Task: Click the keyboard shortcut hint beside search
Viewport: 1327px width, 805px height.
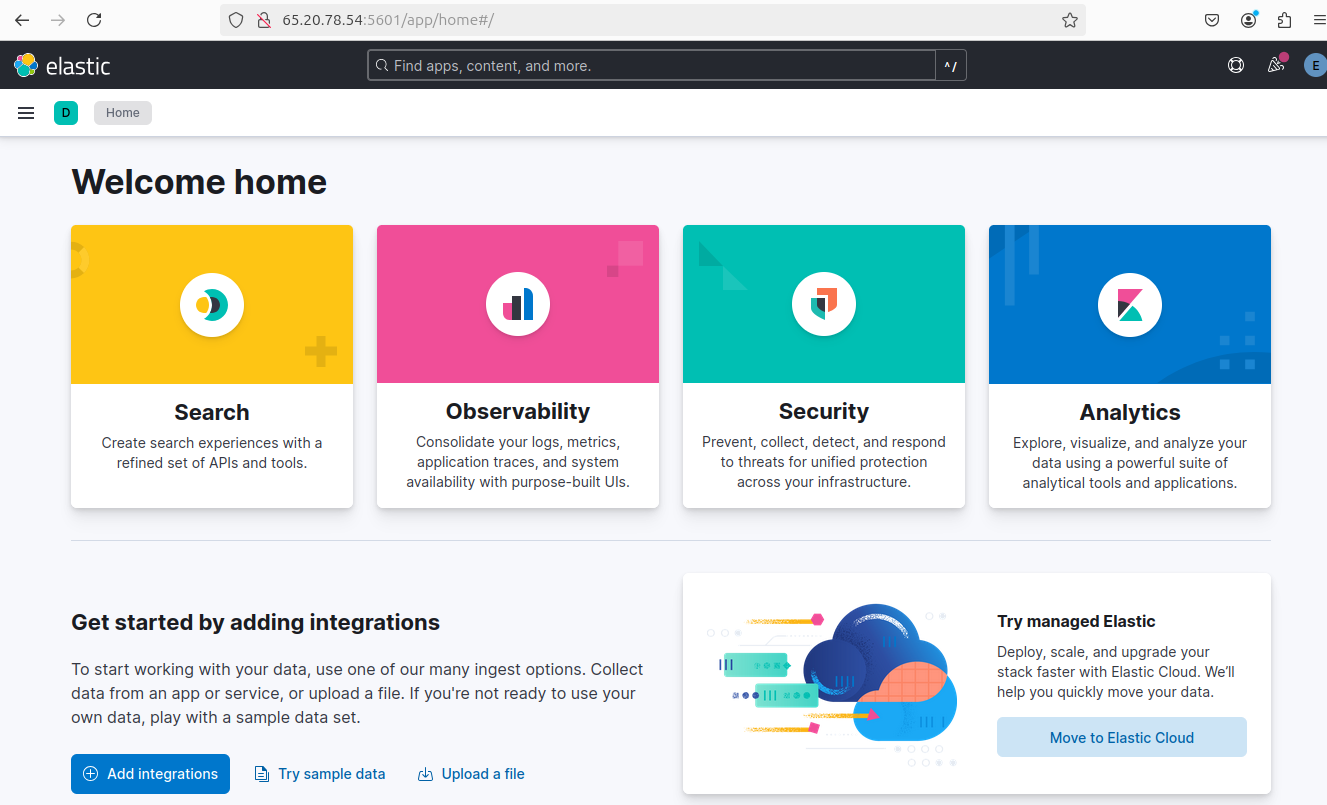Action: coord(951,66)
